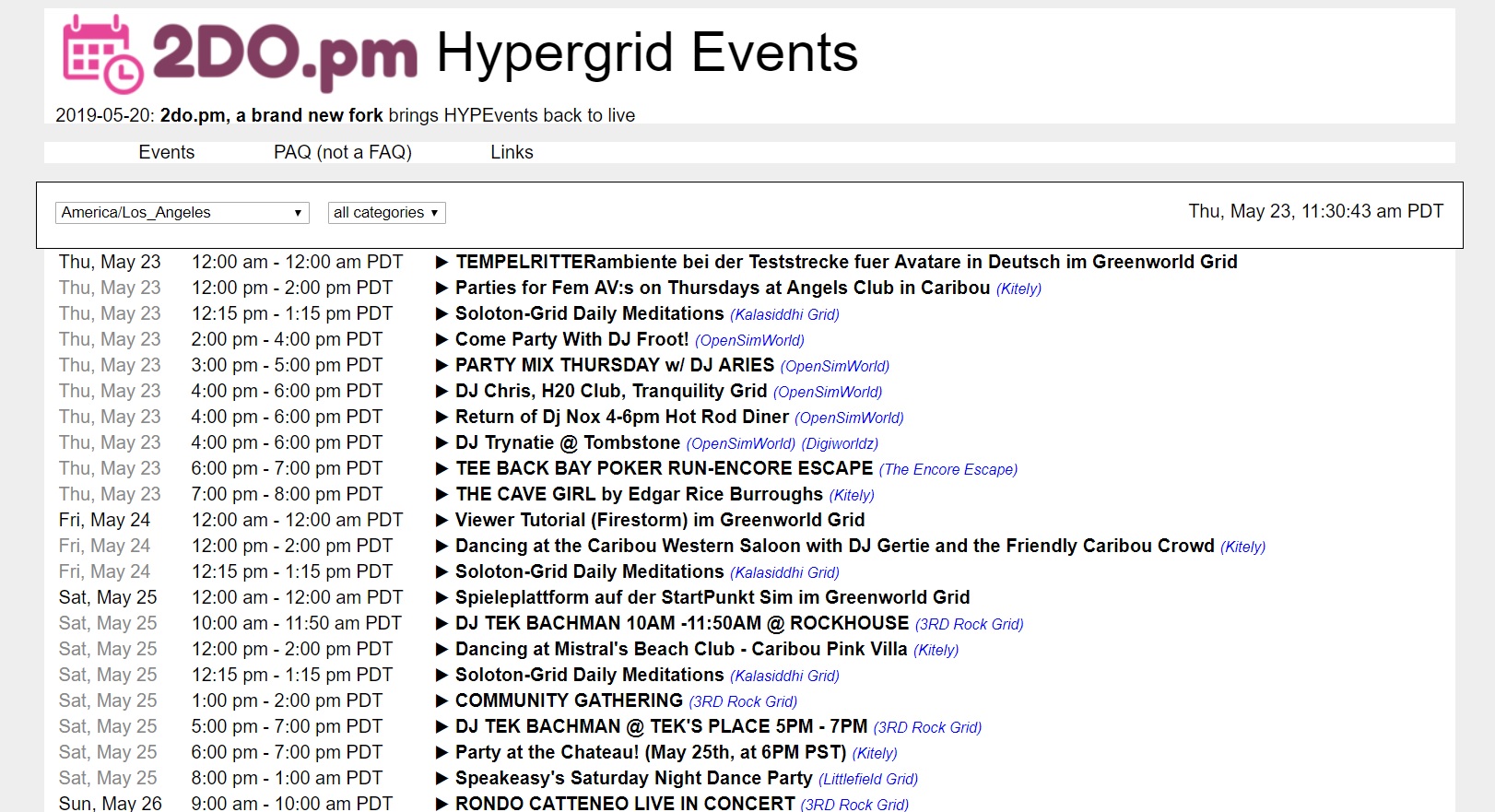Viewport: 1495px width, 812px height.
Task: Click Kalasiddhi Grid tag on Thursday meditations
Action: point(784,314)
